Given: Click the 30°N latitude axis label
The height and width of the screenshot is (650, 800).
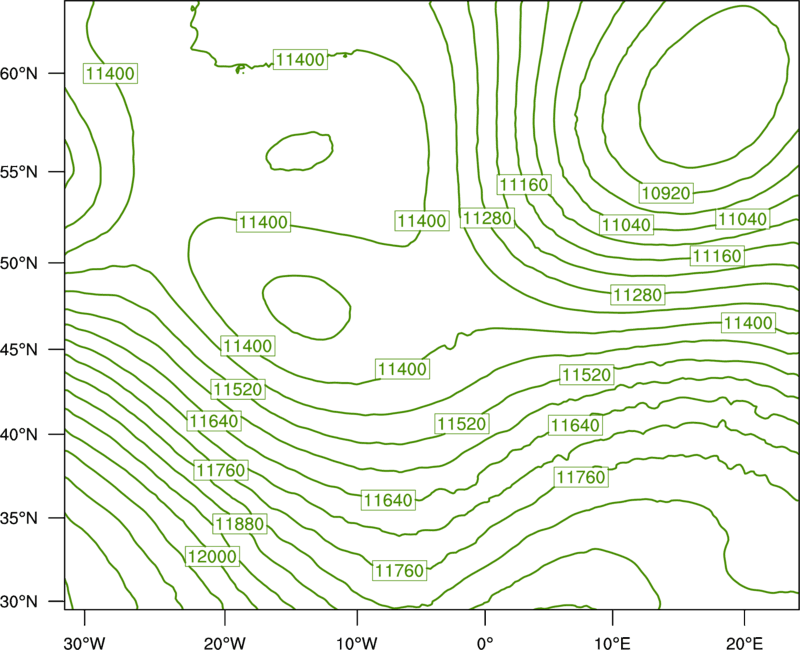Looking at the screenshot, I should pyautogui.click(x=19, y=602).
